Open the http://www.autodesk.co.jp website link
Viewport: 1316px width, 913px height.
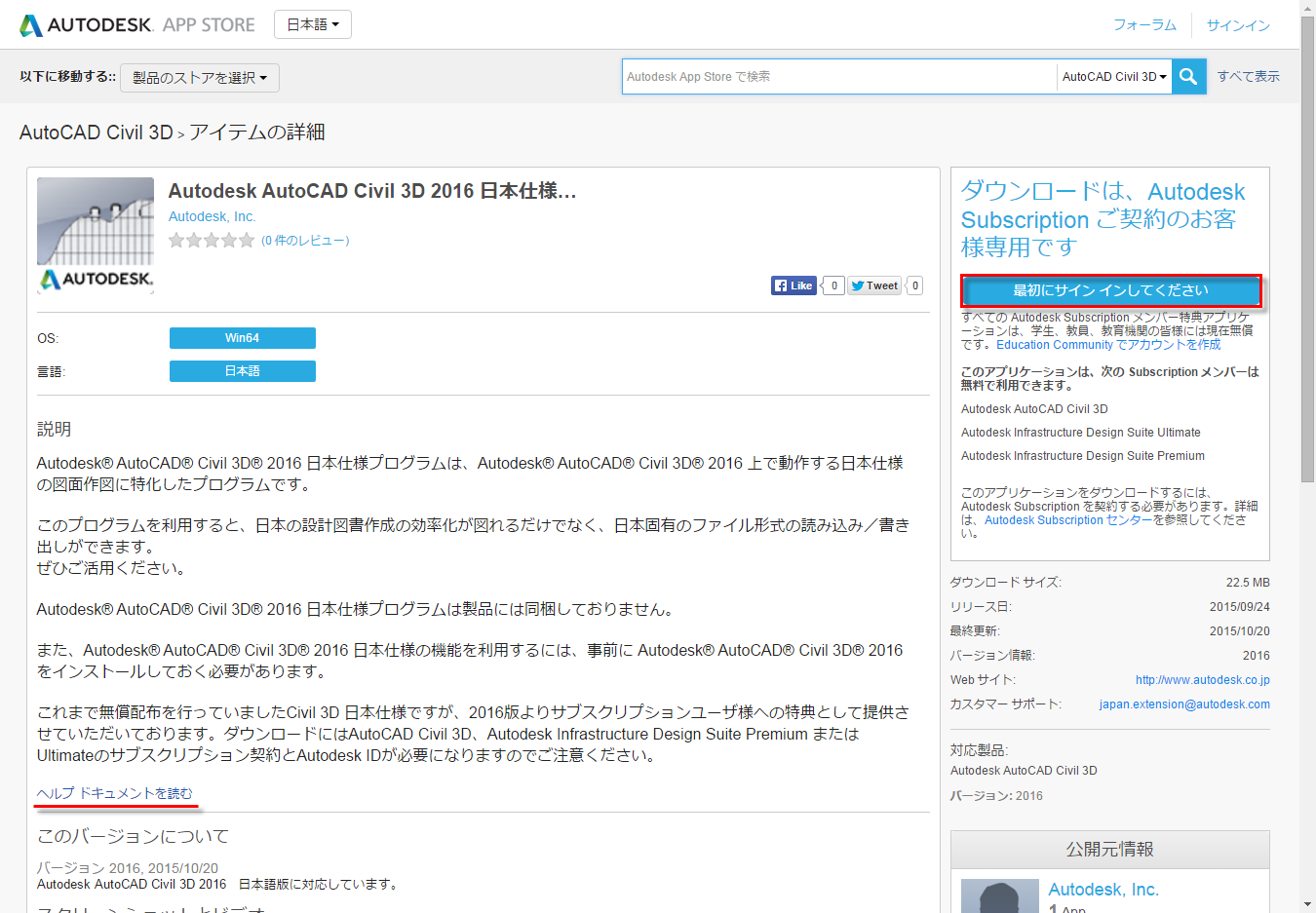pyautogui.click(x=1202, y=680)
